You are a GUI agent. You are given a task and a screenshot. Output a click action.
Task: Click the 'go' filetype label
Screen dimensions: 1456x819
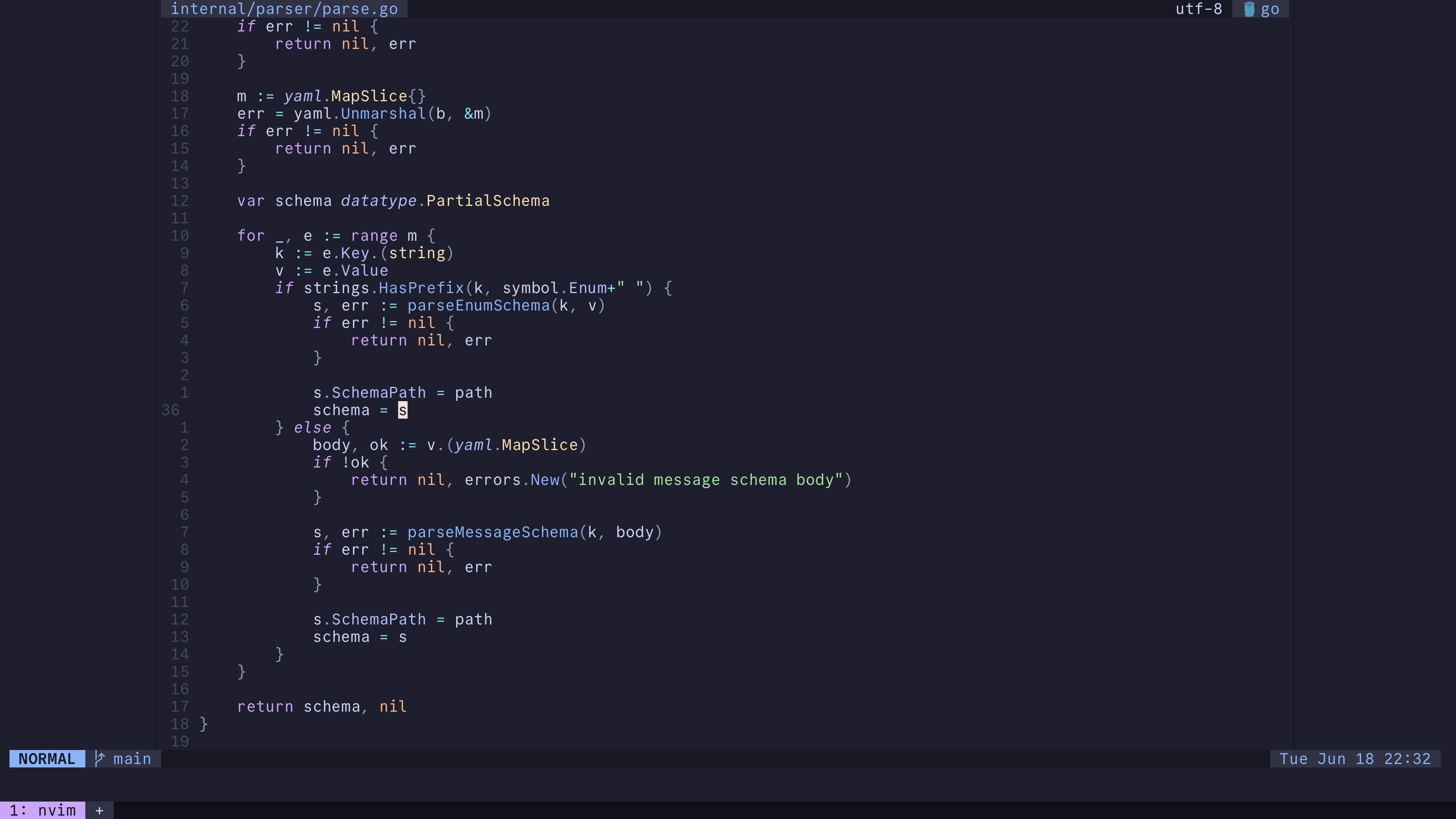[1269, 9]
